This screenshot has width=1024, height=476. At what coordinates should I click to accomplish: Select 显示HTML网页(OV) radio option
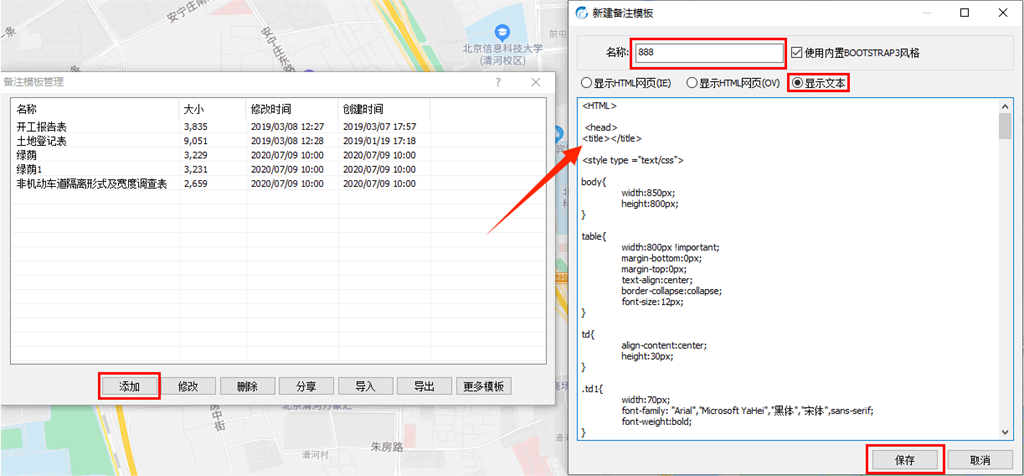coord(692,83)
